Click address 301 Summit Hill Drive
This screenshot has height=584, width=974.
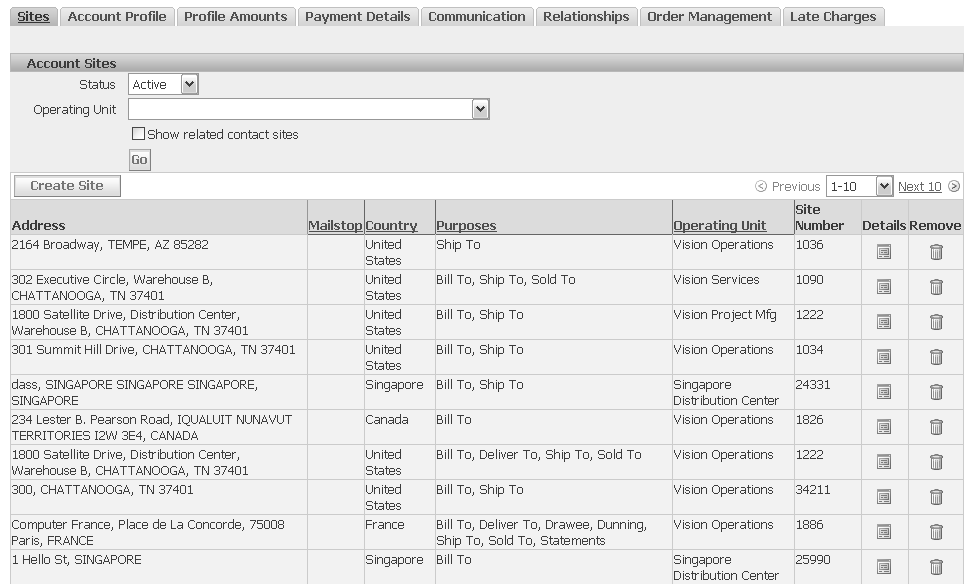click(153, 350)
